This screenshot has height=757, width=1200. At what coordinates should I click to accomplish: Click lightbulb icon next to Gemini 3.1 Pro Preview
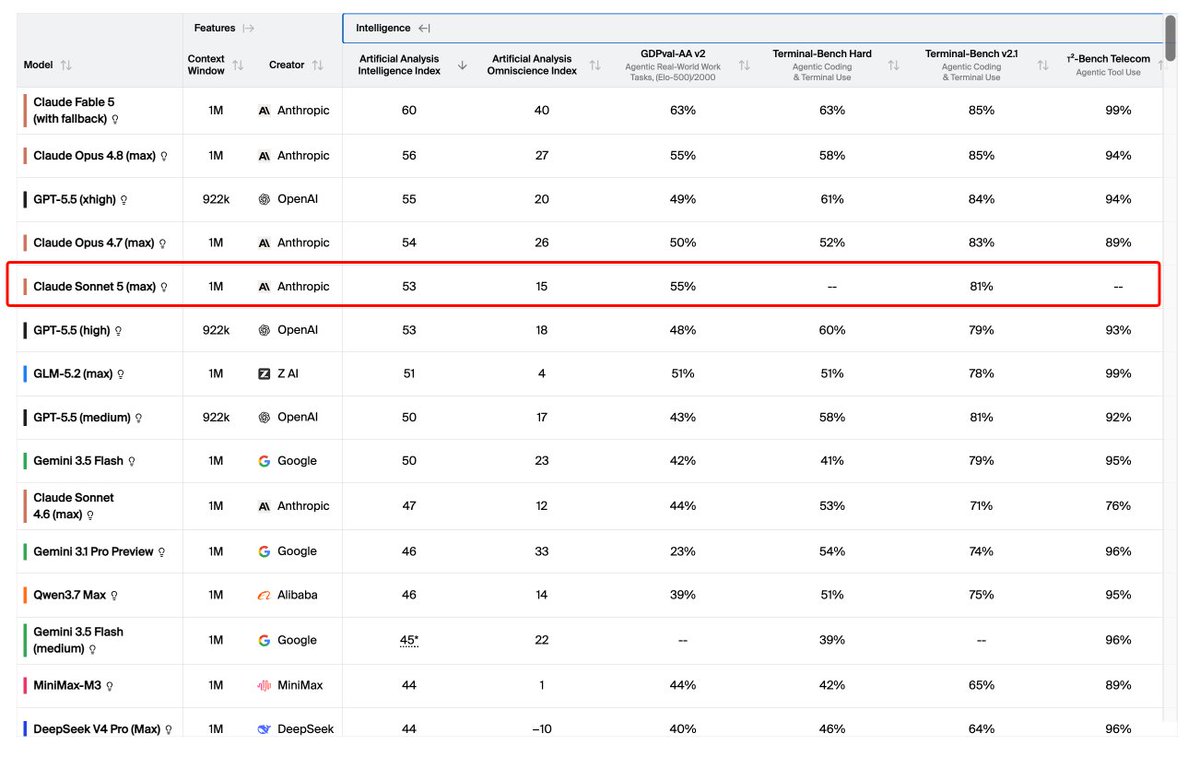[161, 552]
